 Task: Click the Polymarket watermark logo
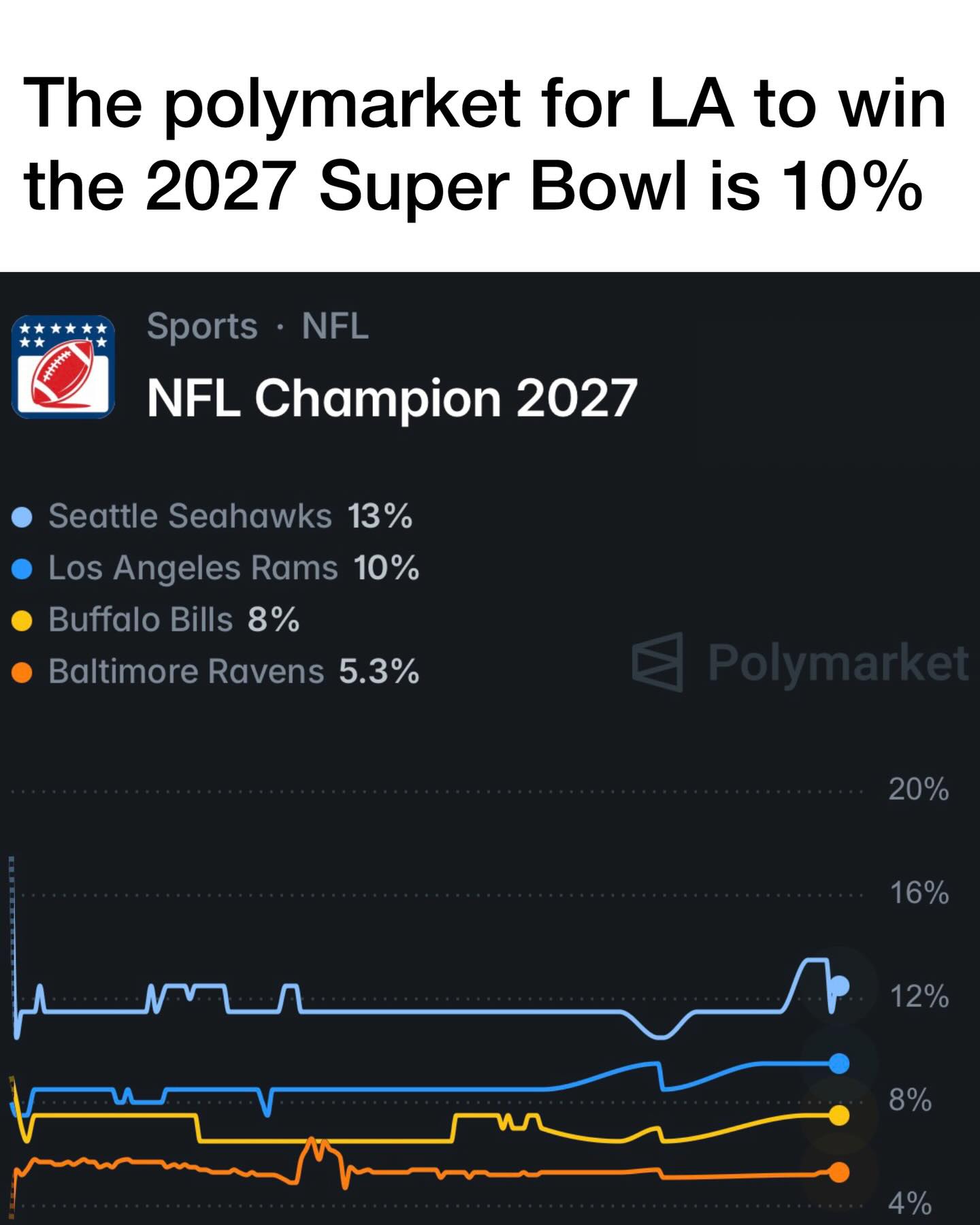[x=800, y=662]
